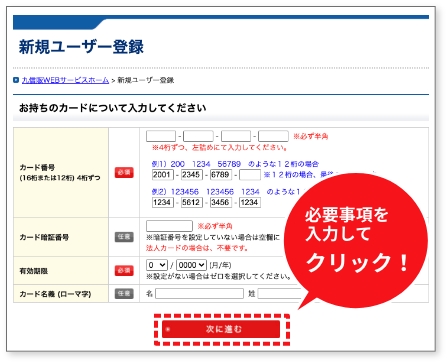This screenshot has width=448, height=364.
Task: Select the second card number input box
Action: (x=198, y=136)
